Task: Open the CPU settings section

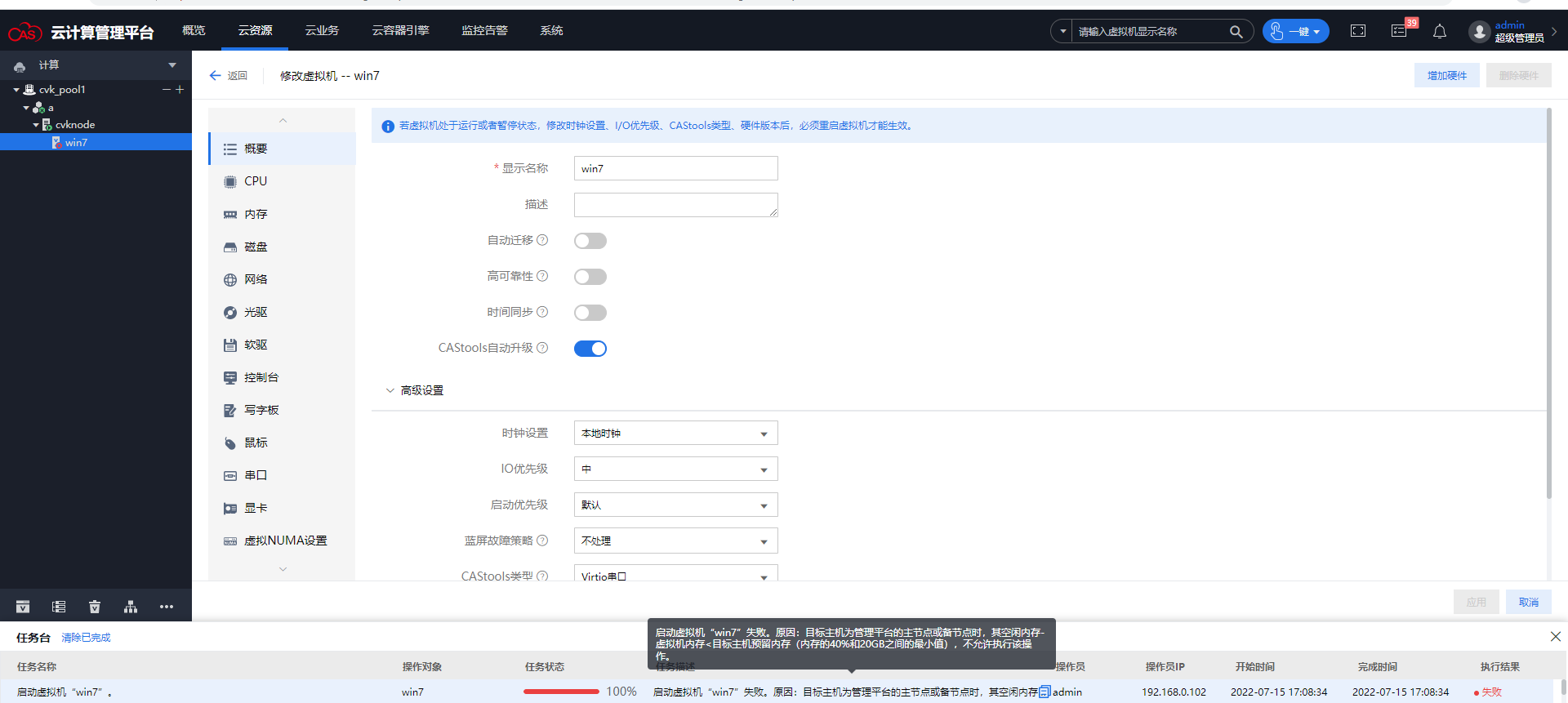Action: click(283, 181)
